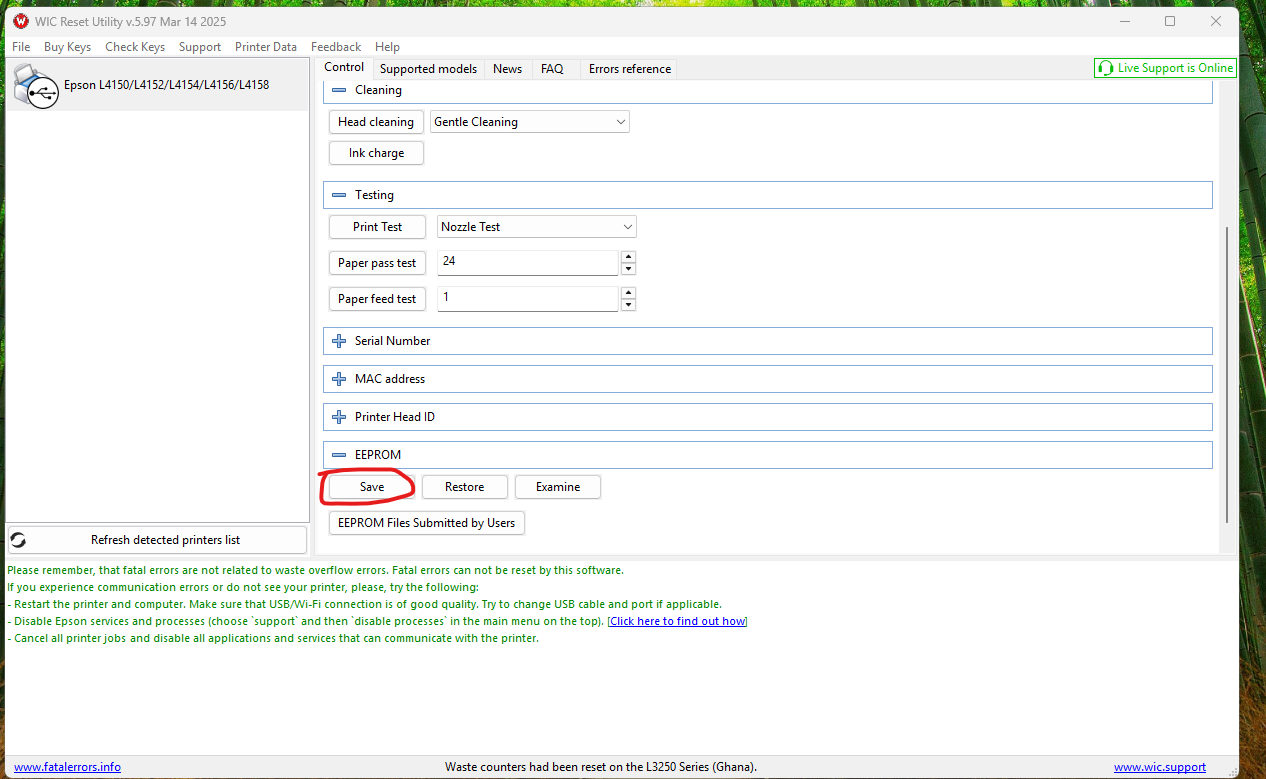This screenshot has height=779, width=1266.
Task: Expand the Printer Head ID section
Action: pyautogui.click(x=339, y=417)
